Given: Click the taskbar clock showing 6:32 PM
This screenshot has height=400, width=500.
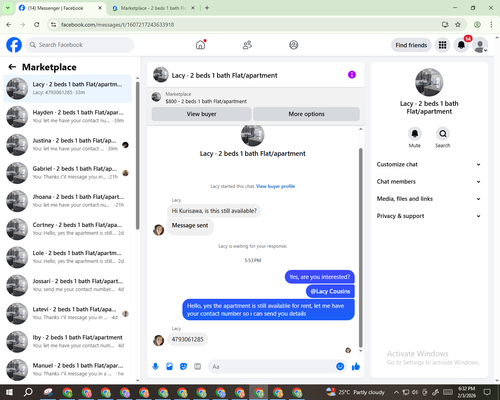Looking at the screenshot, I should (466, 392).
